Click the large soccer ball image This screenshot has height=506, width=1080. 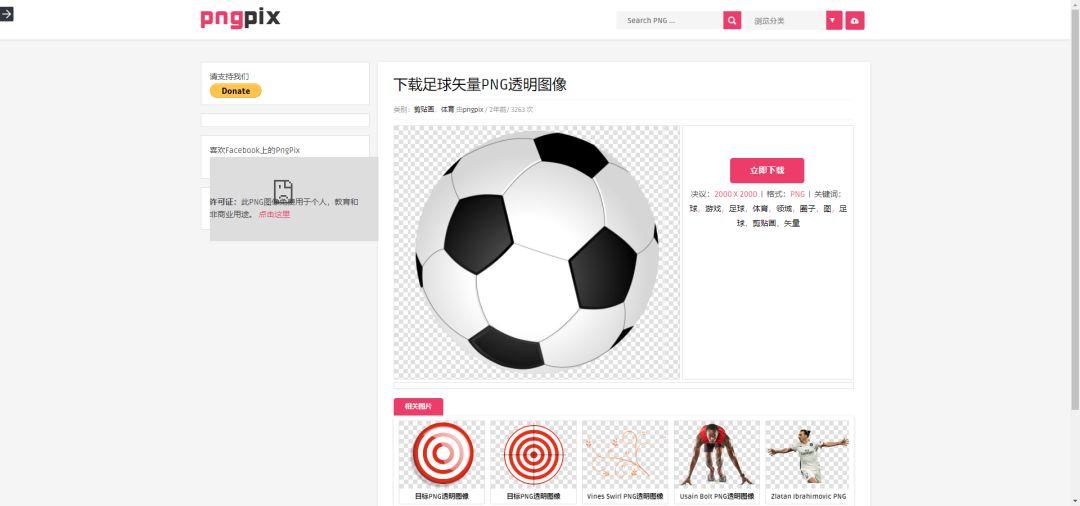537,252
